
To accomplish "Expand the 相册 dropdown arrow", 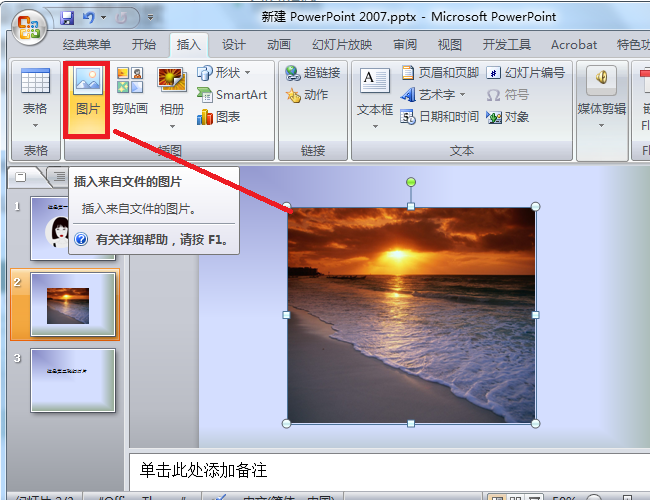I will pos(172,126).
